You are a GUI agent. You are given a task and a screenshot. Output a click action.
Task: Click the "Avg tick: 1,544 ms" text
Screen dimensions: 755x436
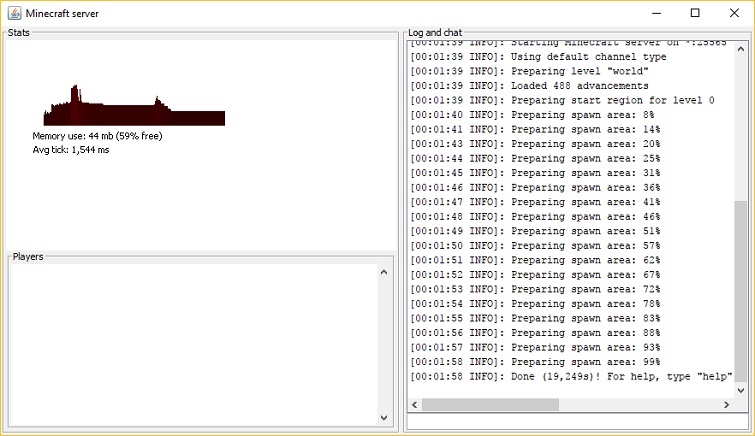tap(71, 149)
